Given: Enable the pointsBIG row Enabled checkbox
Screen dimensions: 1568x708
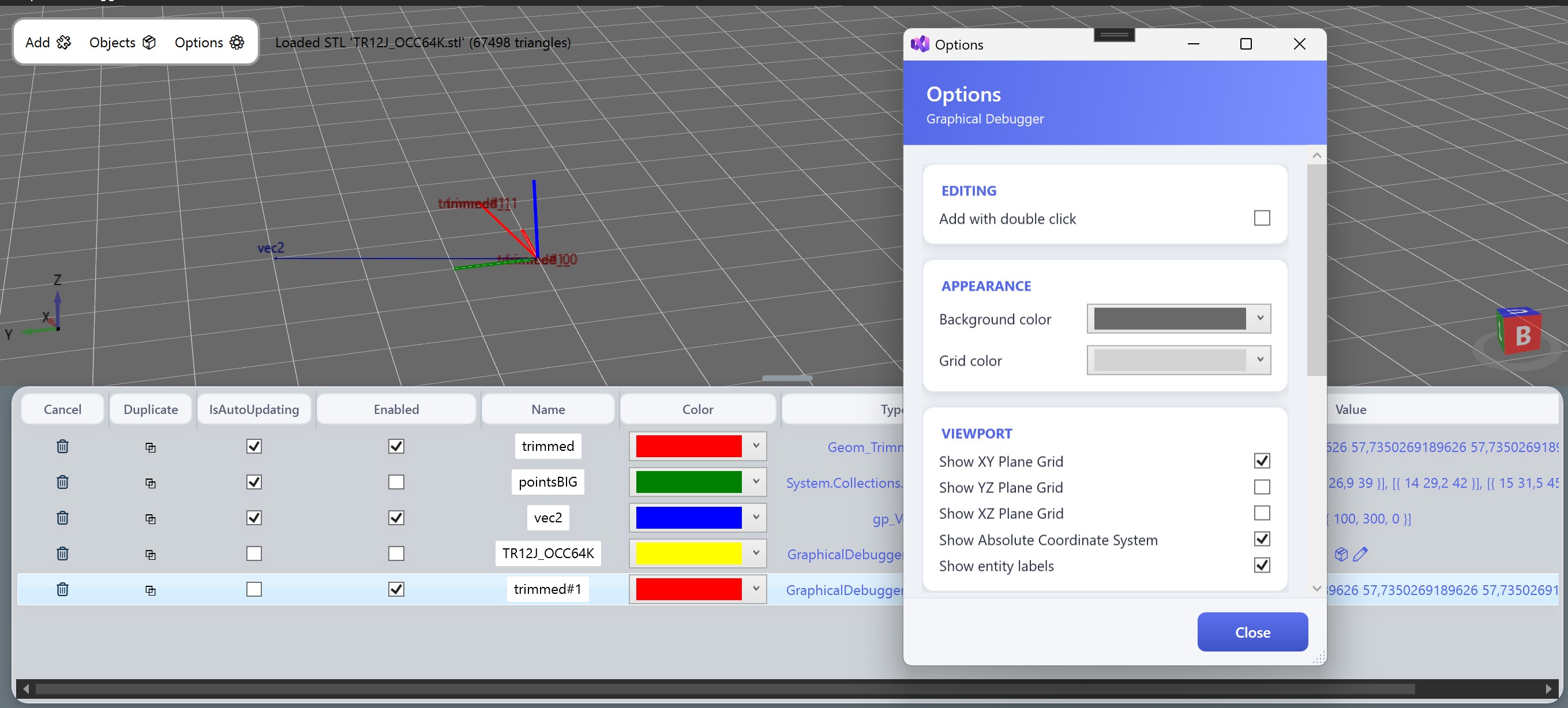Looking at the screenshot, I should click(x=396, y=483).
